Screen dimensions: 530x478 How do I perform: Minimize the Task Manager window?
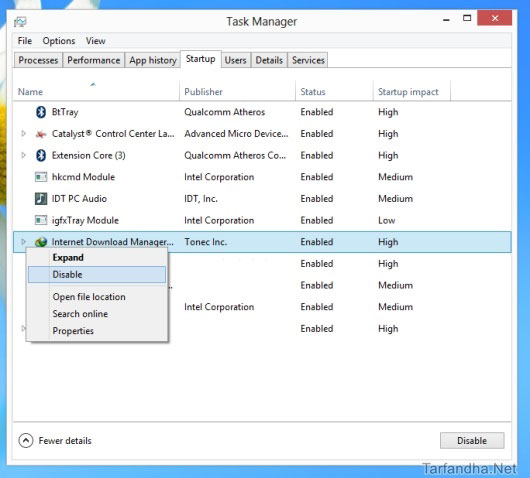(446, 20)
